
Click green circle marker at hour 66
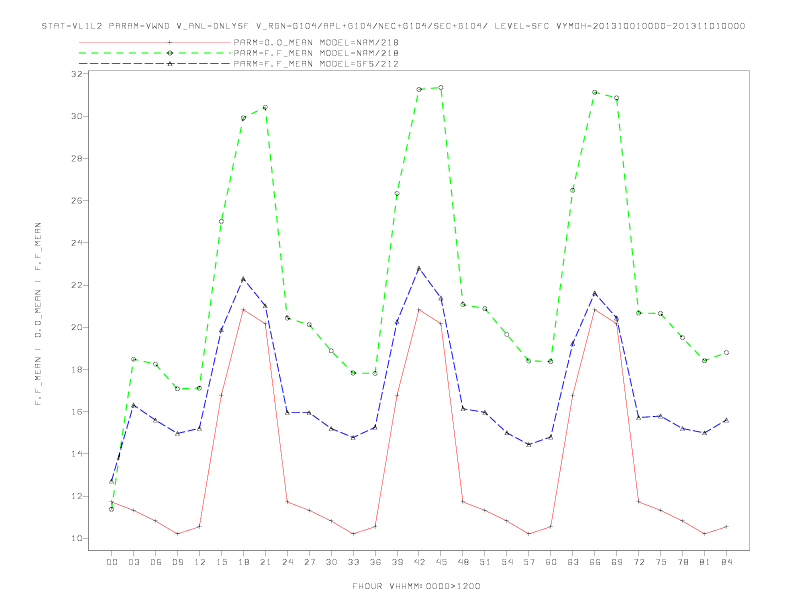tap(595, 92)
